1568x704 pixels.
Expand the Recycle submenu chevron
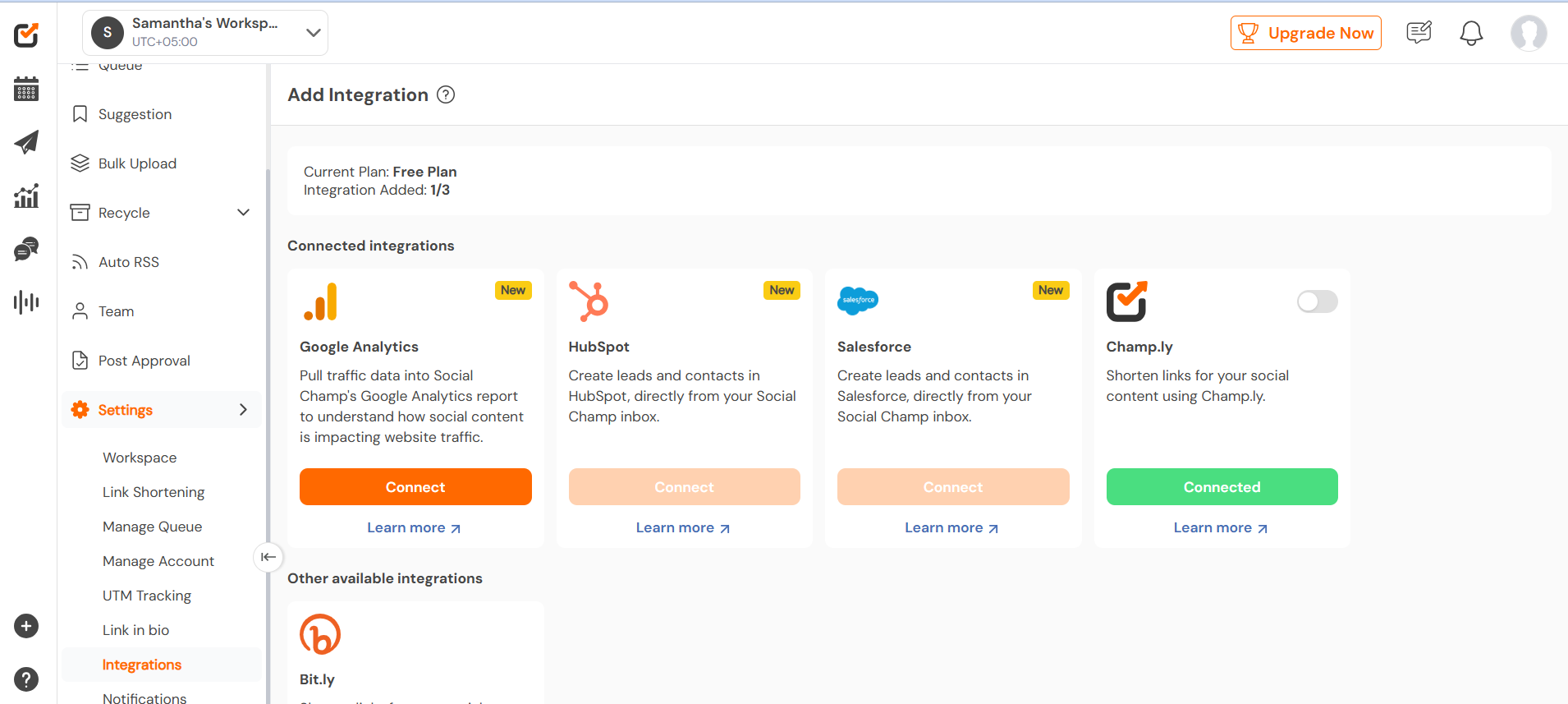243,213
